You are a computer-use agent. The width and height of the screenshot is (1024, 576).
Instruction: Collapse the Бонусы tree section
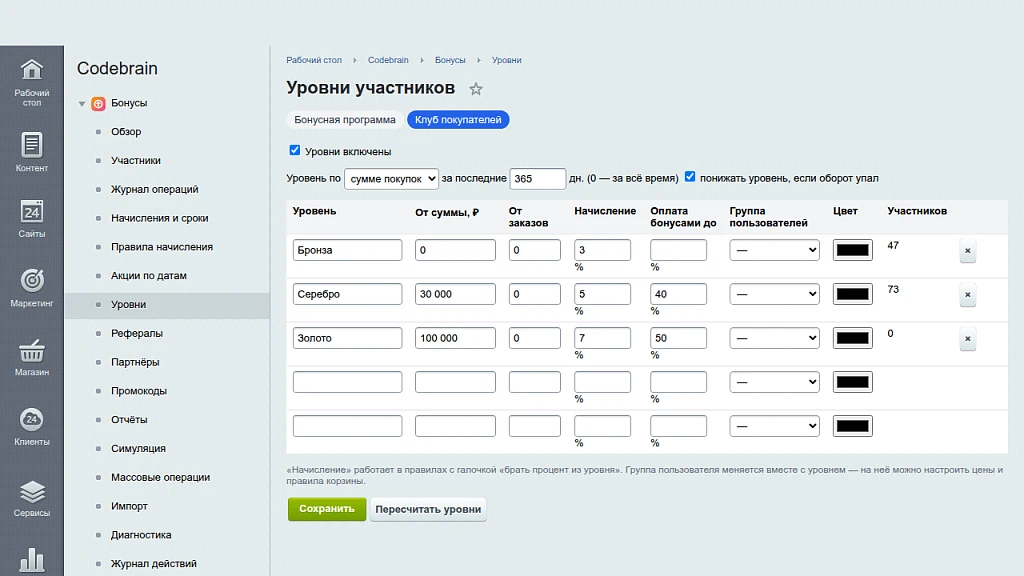(x=82, y=104)
